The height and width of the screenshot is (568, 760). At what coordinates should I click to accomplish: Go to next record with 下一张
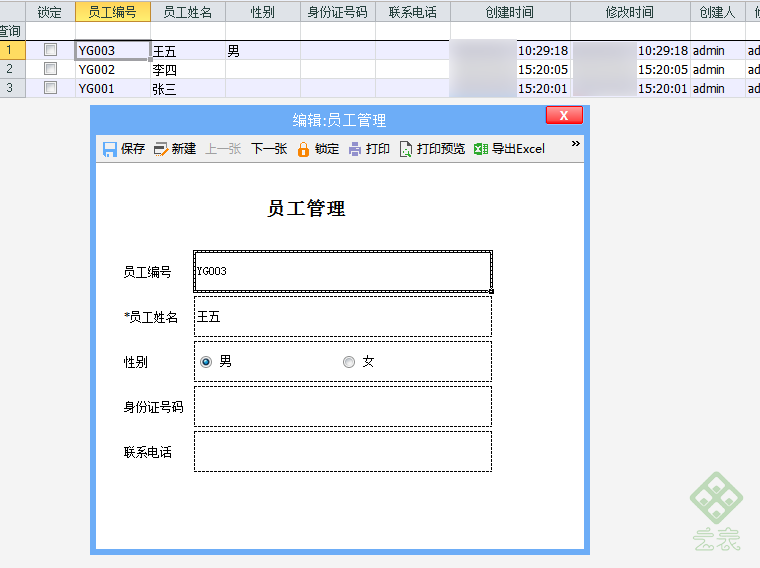tap(269, 149)
